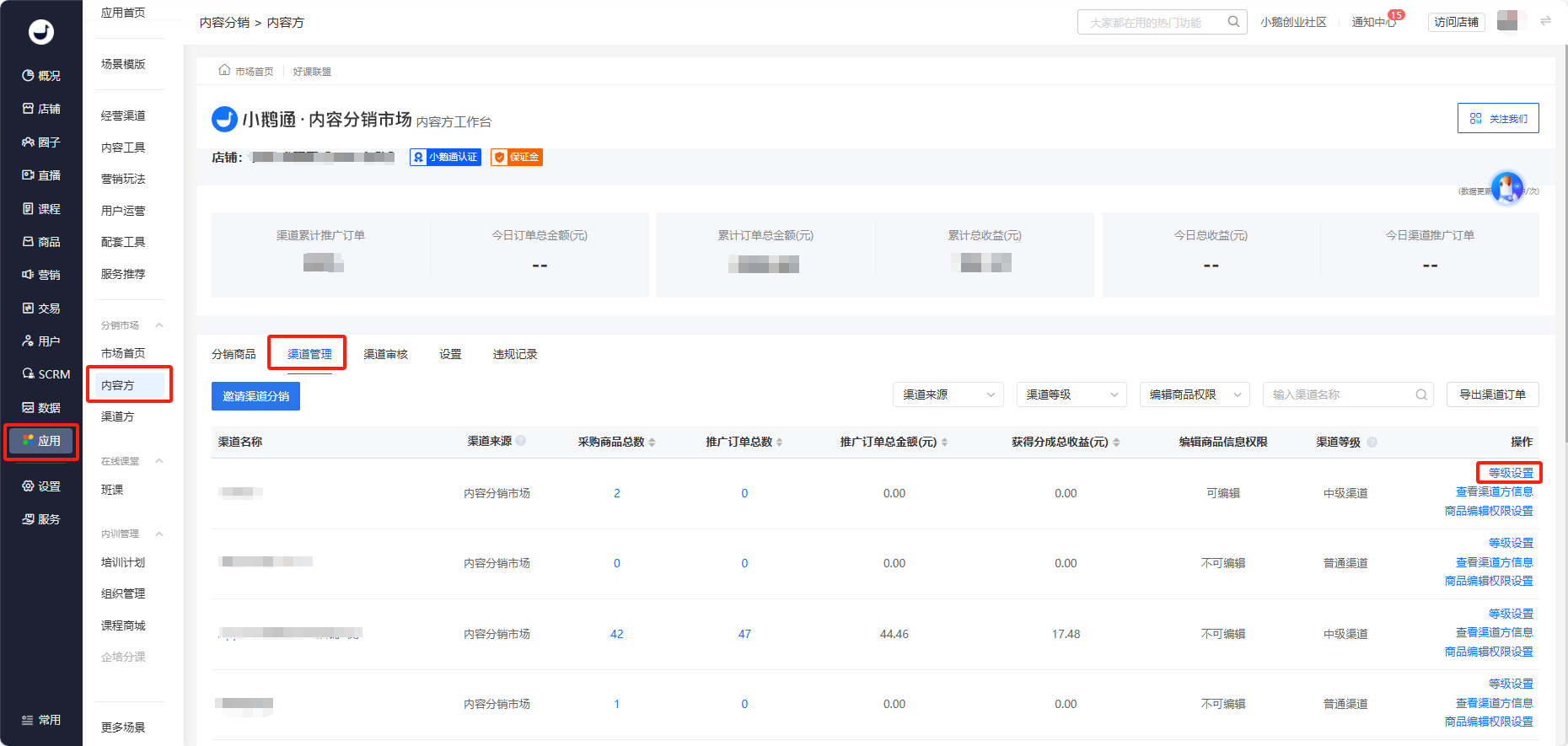Select 内容方 in secondary menu
The image size is (1568, 746).
130,385
